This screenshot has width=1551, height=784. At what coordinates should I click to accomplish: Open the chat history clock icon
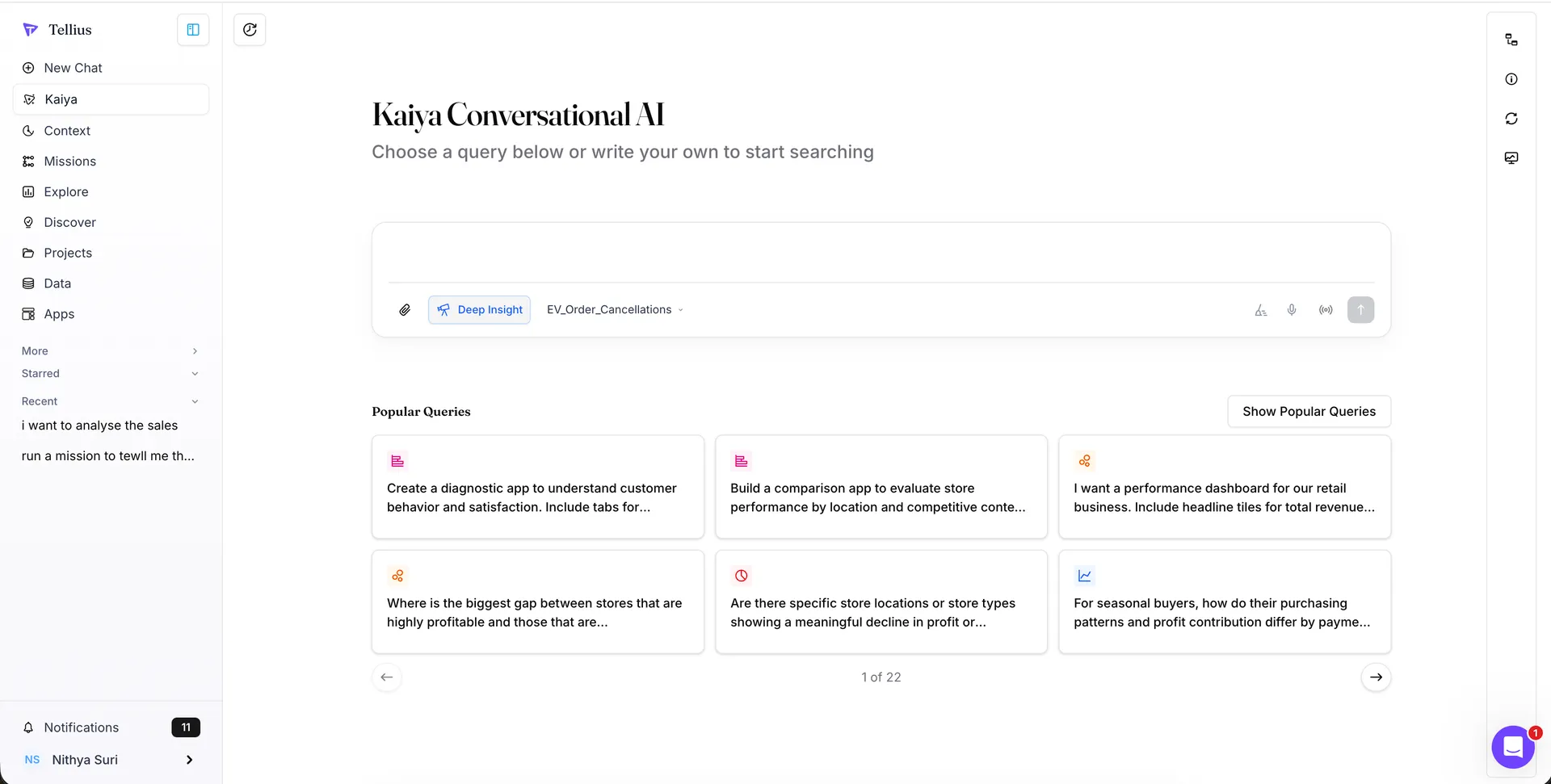(x=250, y=30)
